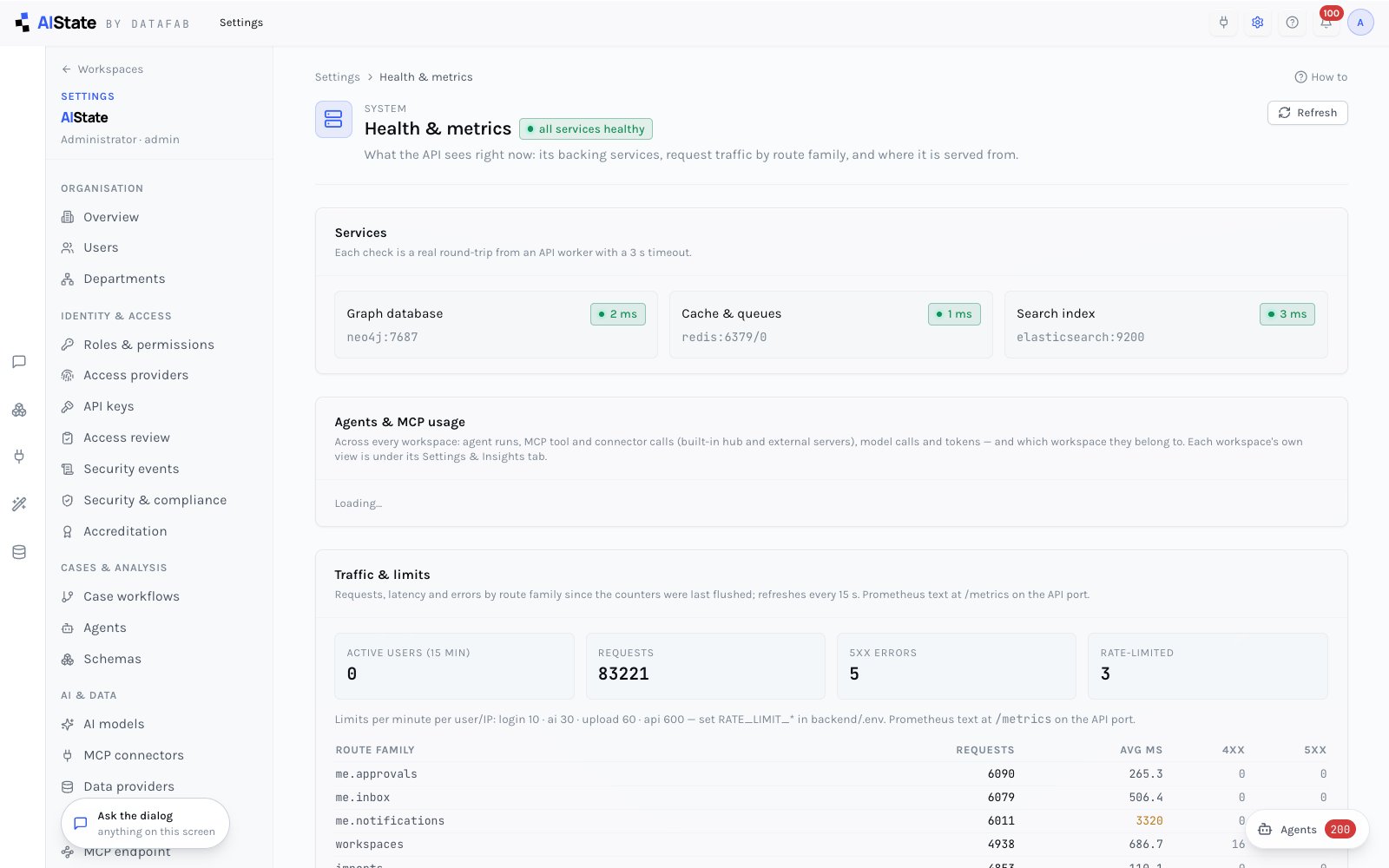The image size is (1389, 868).
Task: Click the all services healthy badge
Action: point(586,129)
